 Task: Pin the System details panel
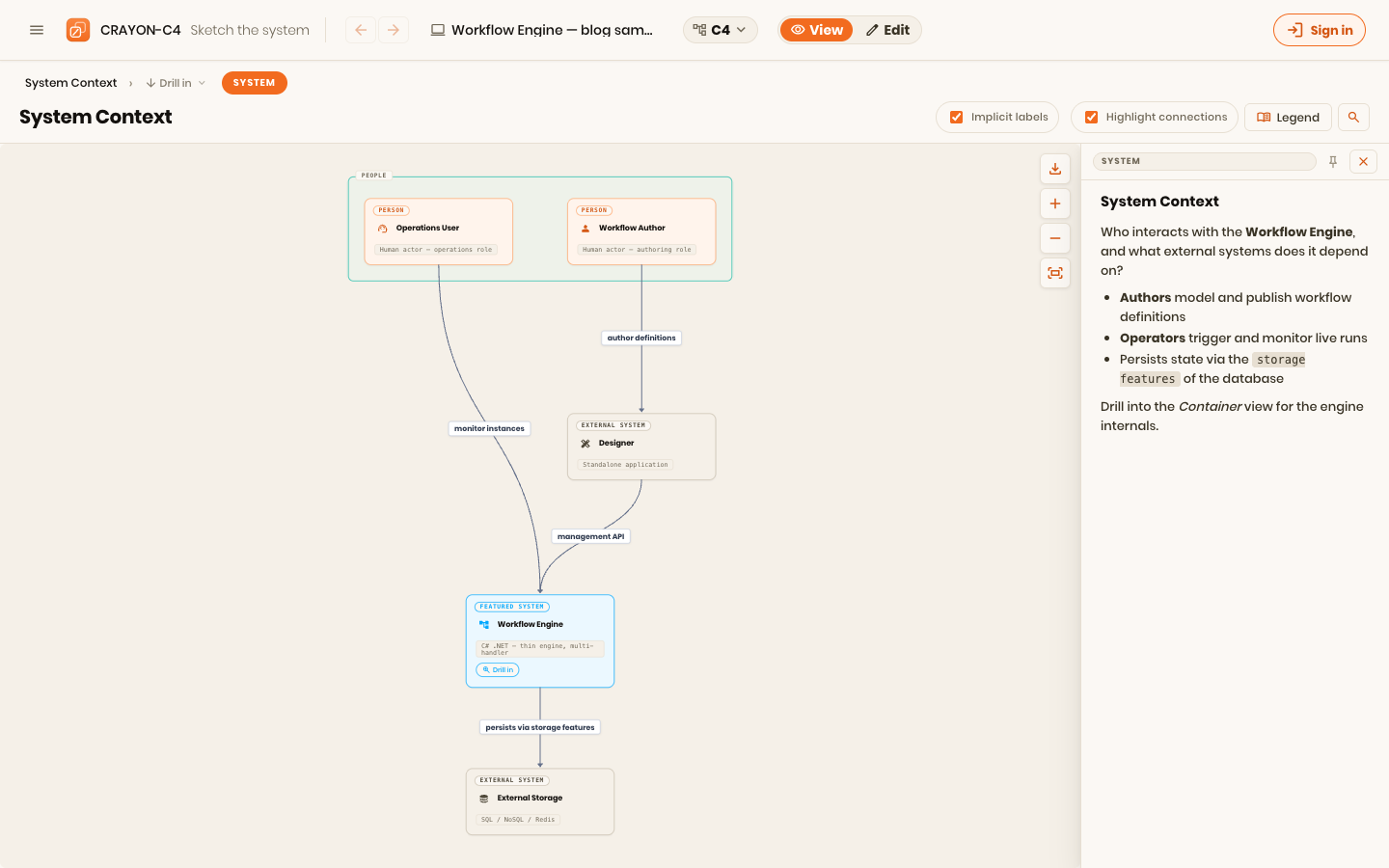[x=1333, y=162]
